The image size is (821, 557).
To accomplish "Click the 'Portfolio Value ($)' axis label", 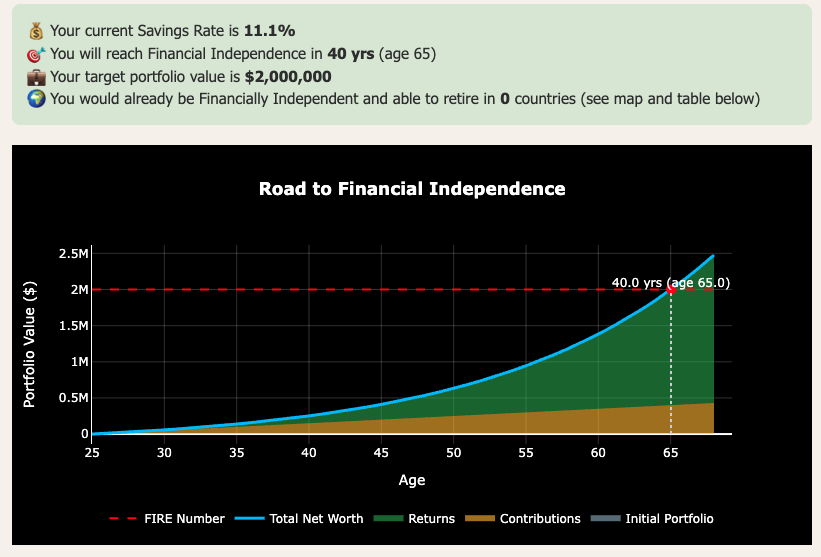I will point(29,344).
